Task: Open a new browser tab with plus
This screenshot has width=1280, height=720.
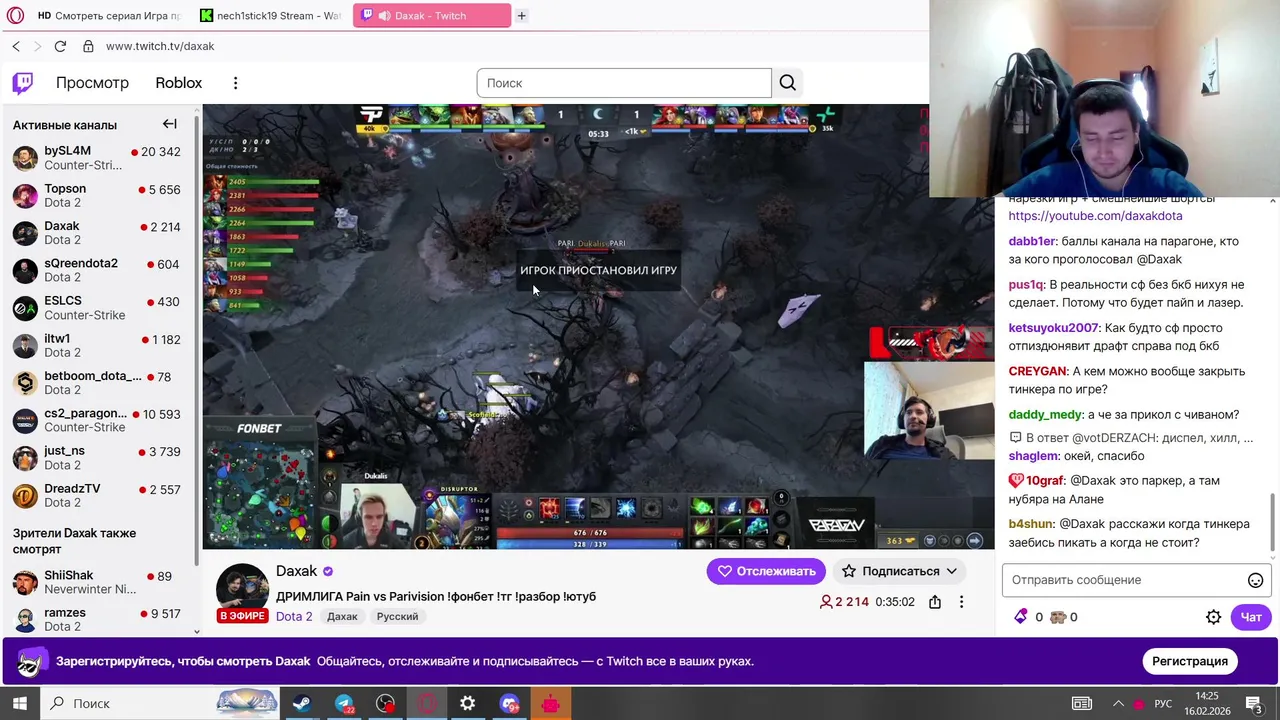Action: pyautogui.click(x=521, y=16)
